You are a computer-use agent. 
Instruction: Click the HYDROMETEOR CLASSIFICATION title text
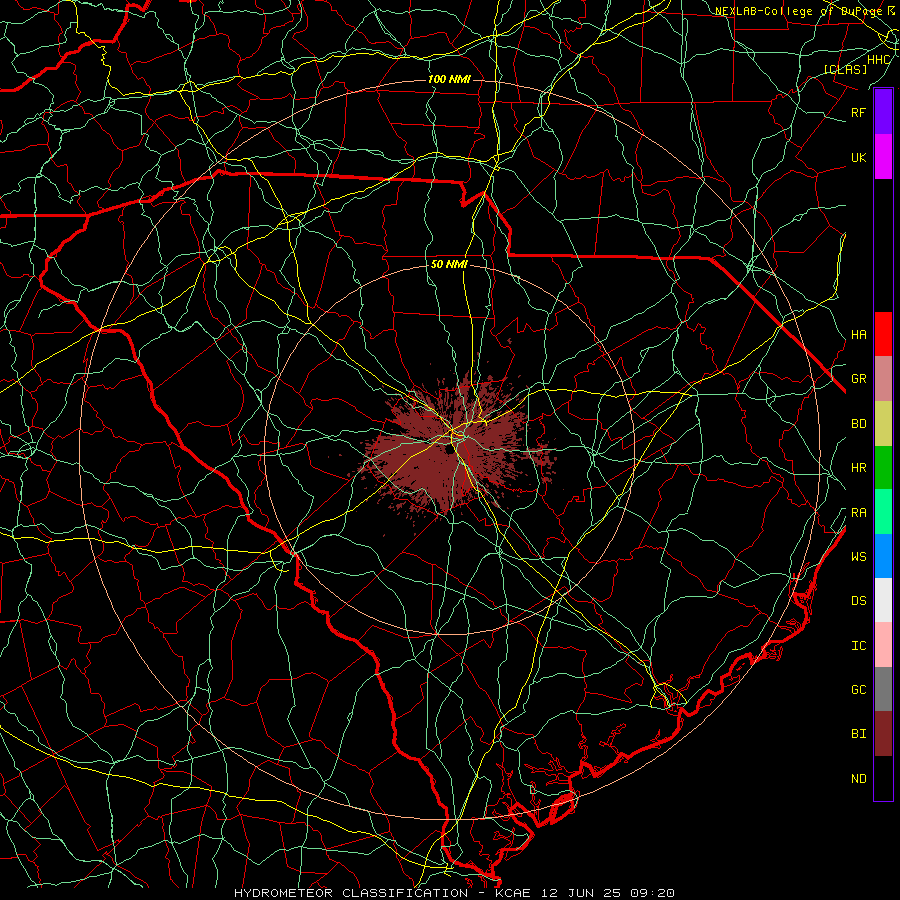point(351,893)
